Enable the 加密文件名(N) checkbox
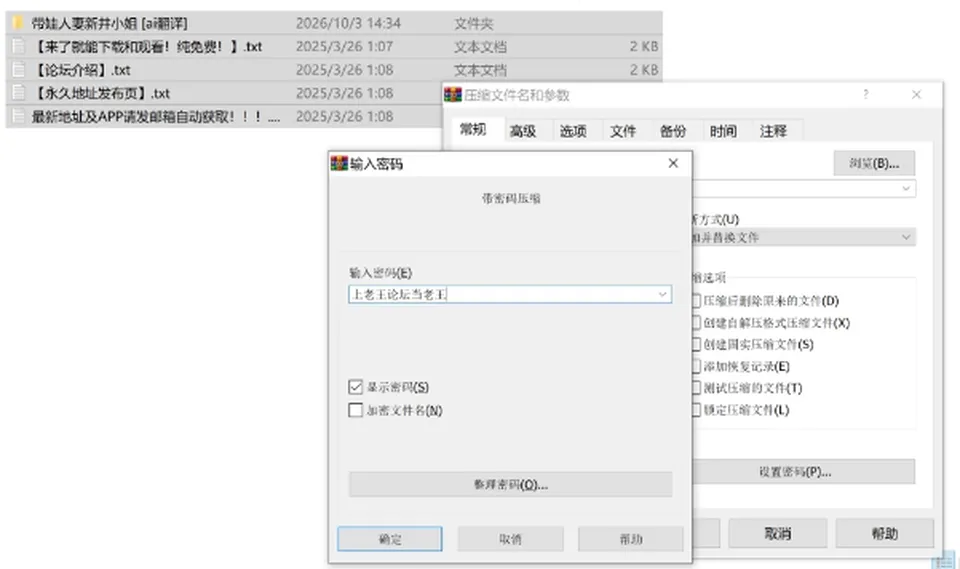 pyautogui.click(x=355, y=410)
